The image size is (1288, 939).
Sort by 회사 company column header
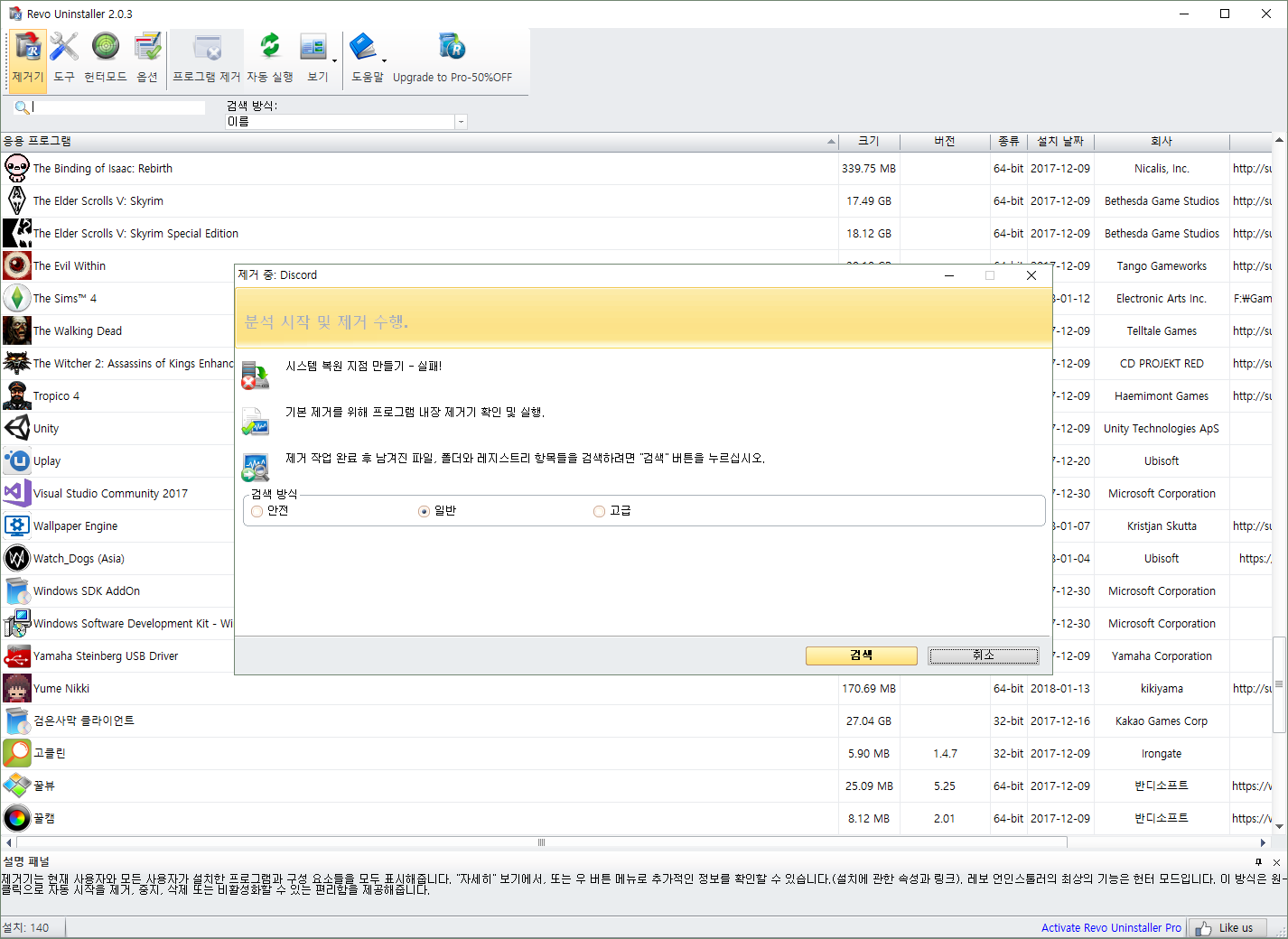coord(1162,142)
